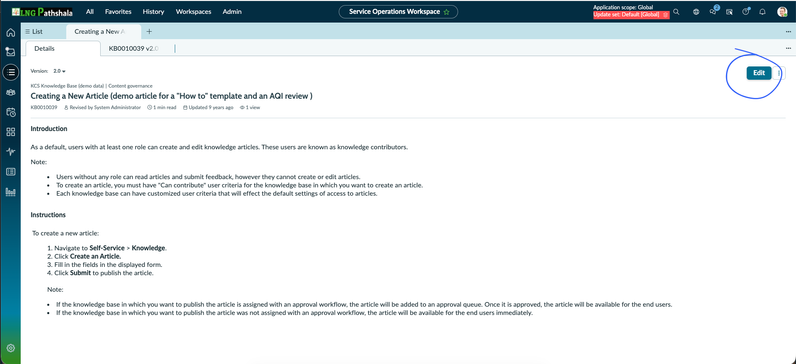The image size is (796, 364).
Task: Open the Favorites menu
Action: [x=118, y=12]
